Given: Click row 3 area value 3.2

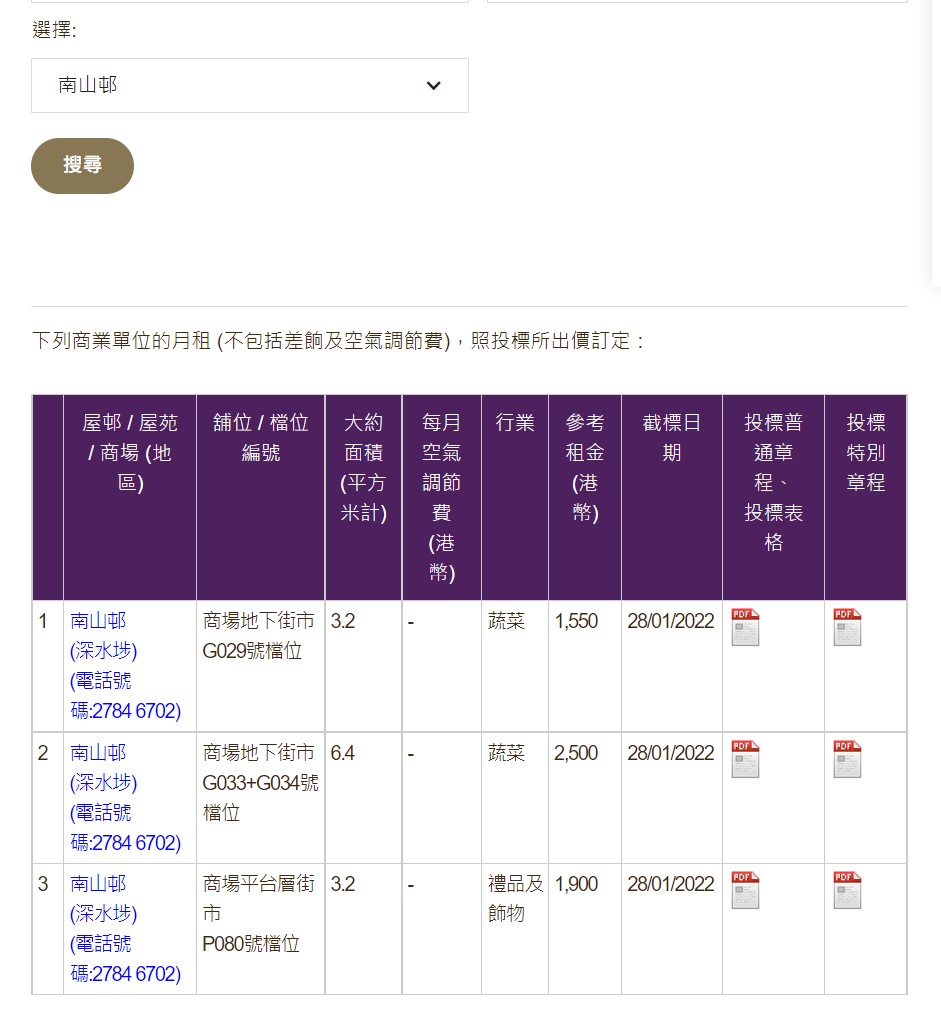Looking at the screenshot, I should pyautogui.click(x=343, y=884).
